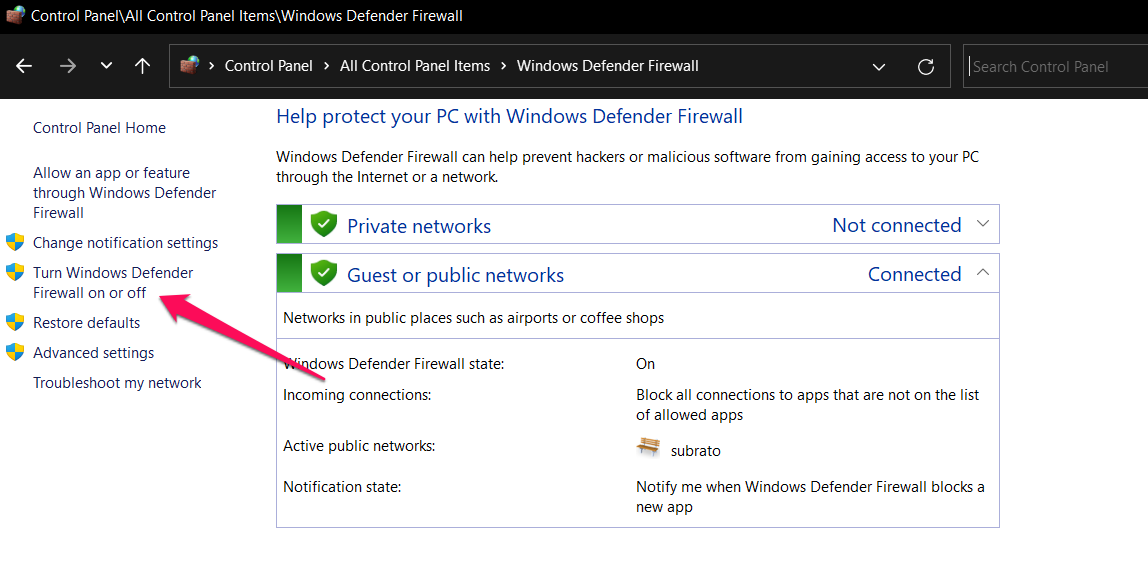
Task: Select Control Panel in the breadcrumb path
Action: [268, 66]
